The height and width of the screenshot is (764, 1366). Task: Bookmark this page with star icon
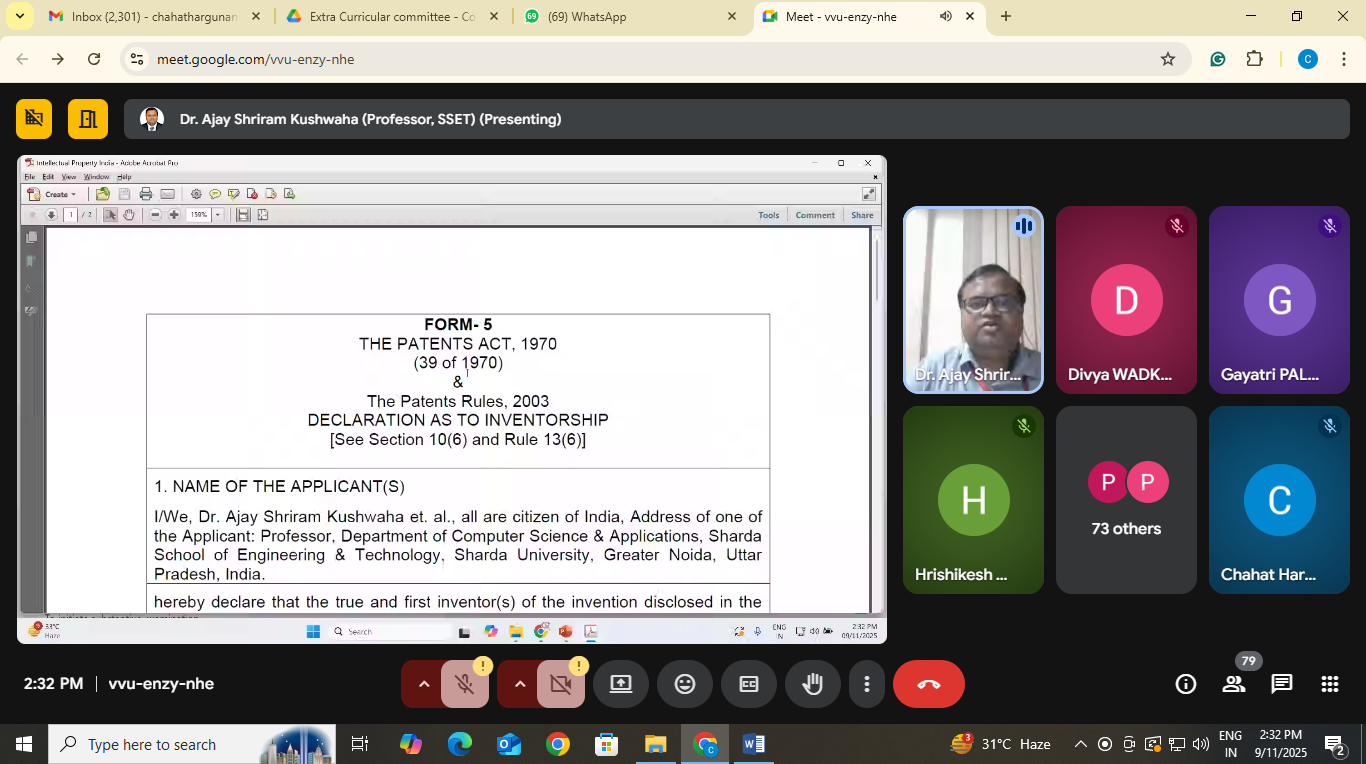tap(1167, 59)
